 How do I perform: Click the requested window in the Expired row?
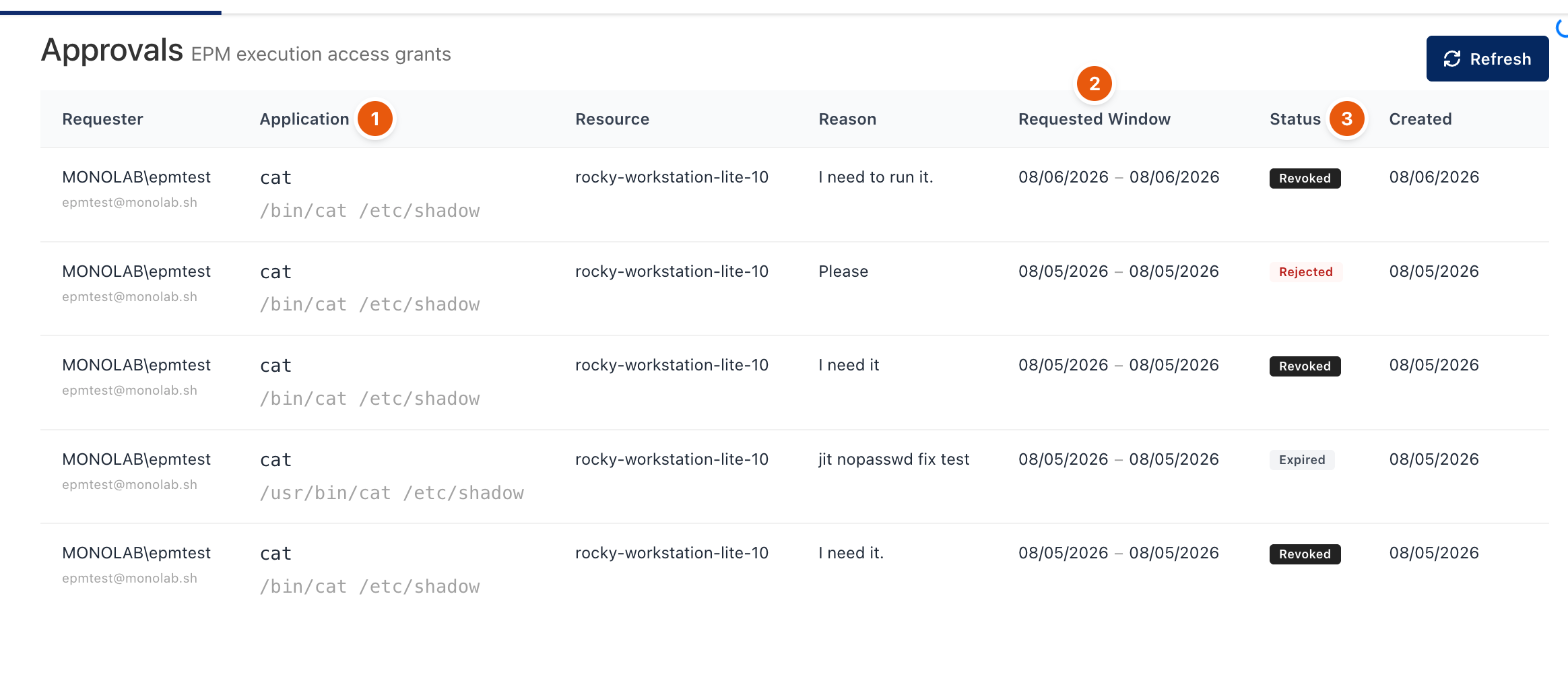[x=1119, y=459]
